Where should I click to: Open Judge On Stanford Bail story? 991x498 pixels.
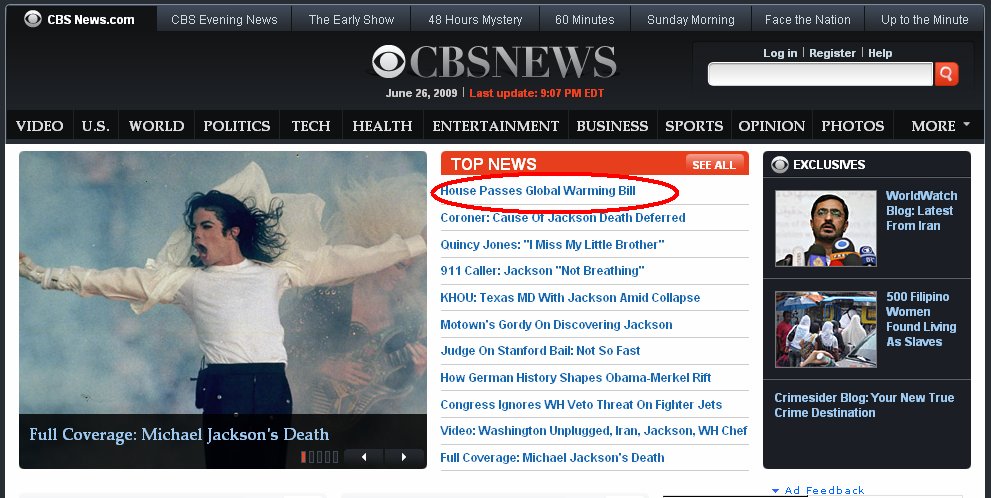coord(540,351)
